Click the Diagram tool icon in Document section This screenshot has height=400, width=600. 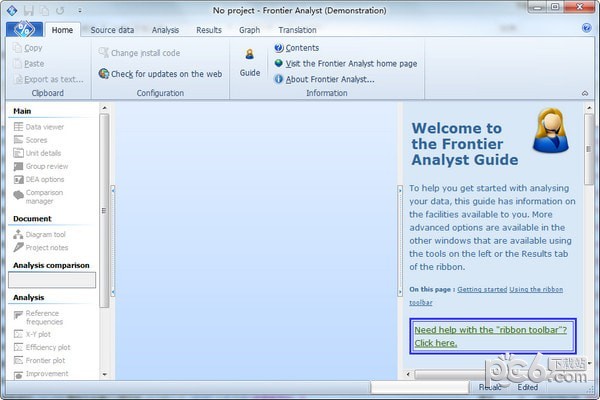click(18, 234)
